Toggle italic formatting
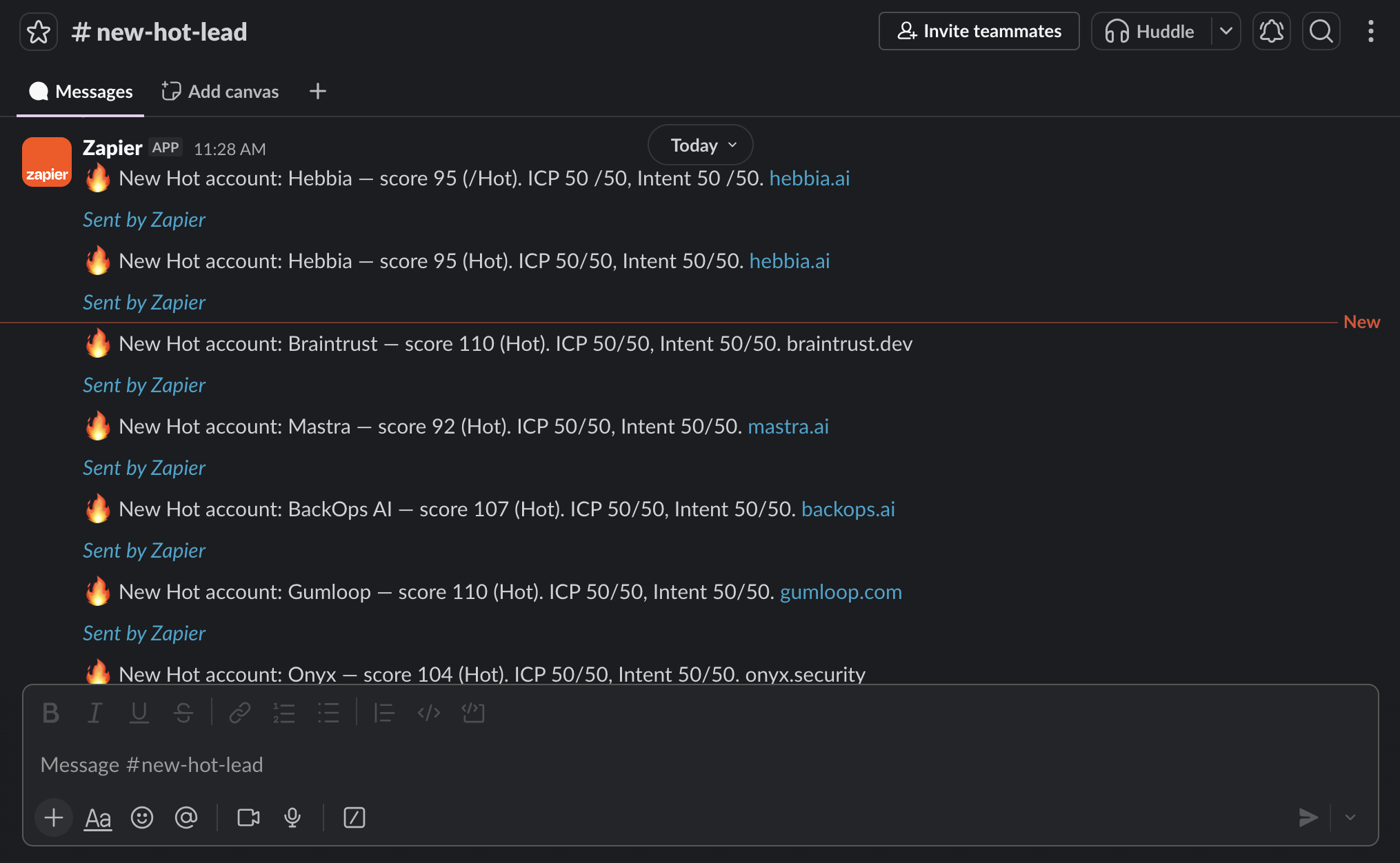 coord(94,713)
